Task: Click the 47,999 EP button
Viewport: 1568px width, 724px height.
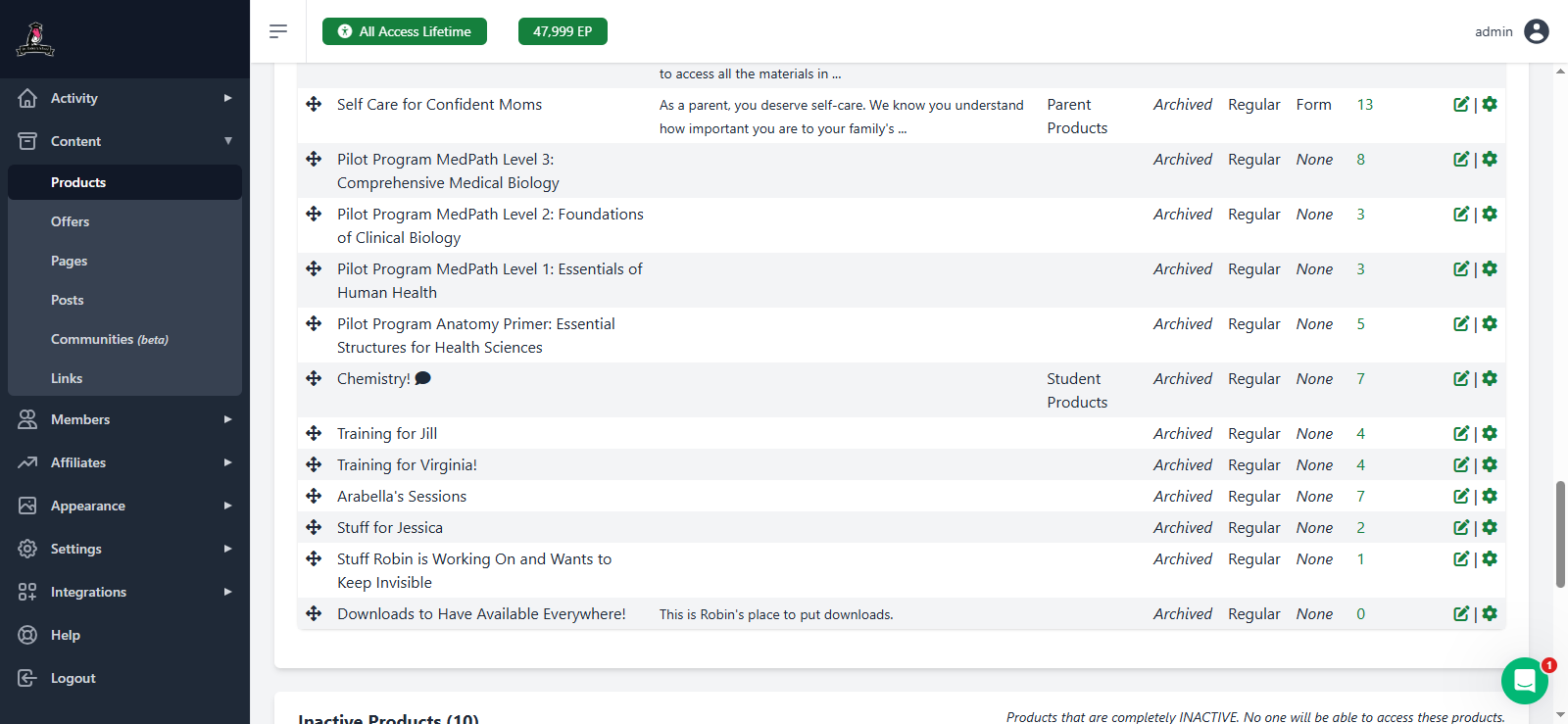Action: click(x=563, y=31)
